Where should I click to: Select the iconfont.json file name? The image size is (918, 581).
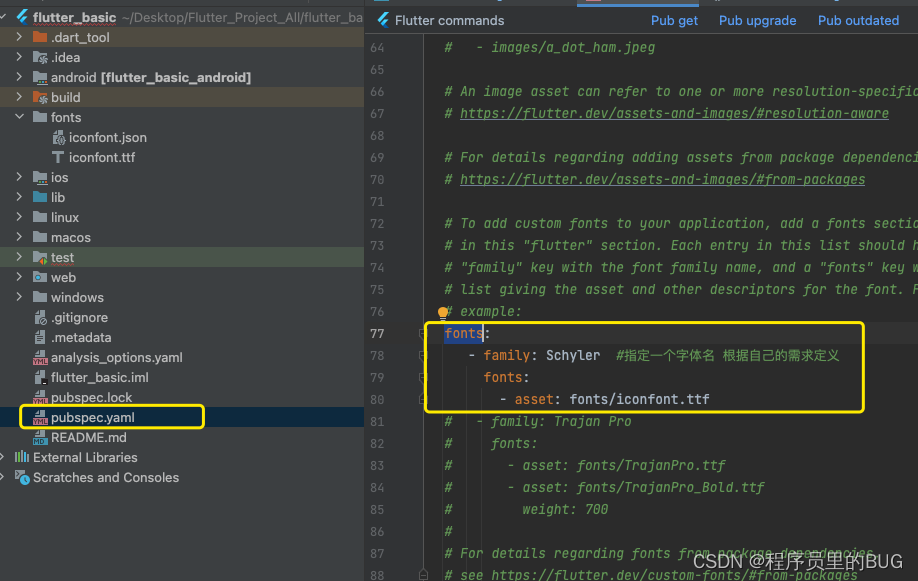tap(108, 138)
